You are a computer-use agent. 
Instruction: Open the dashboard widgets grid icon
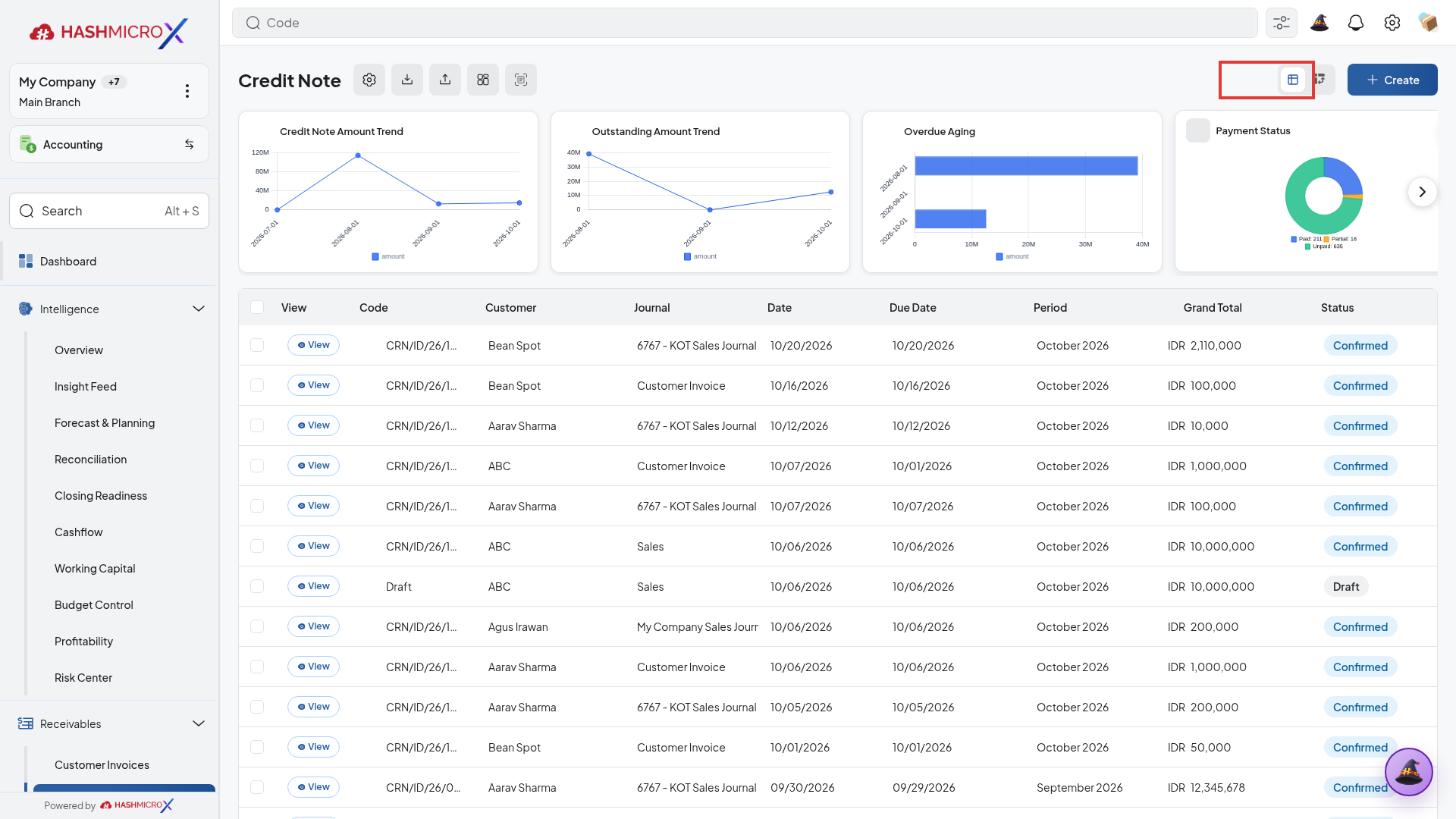click(483, 80)
